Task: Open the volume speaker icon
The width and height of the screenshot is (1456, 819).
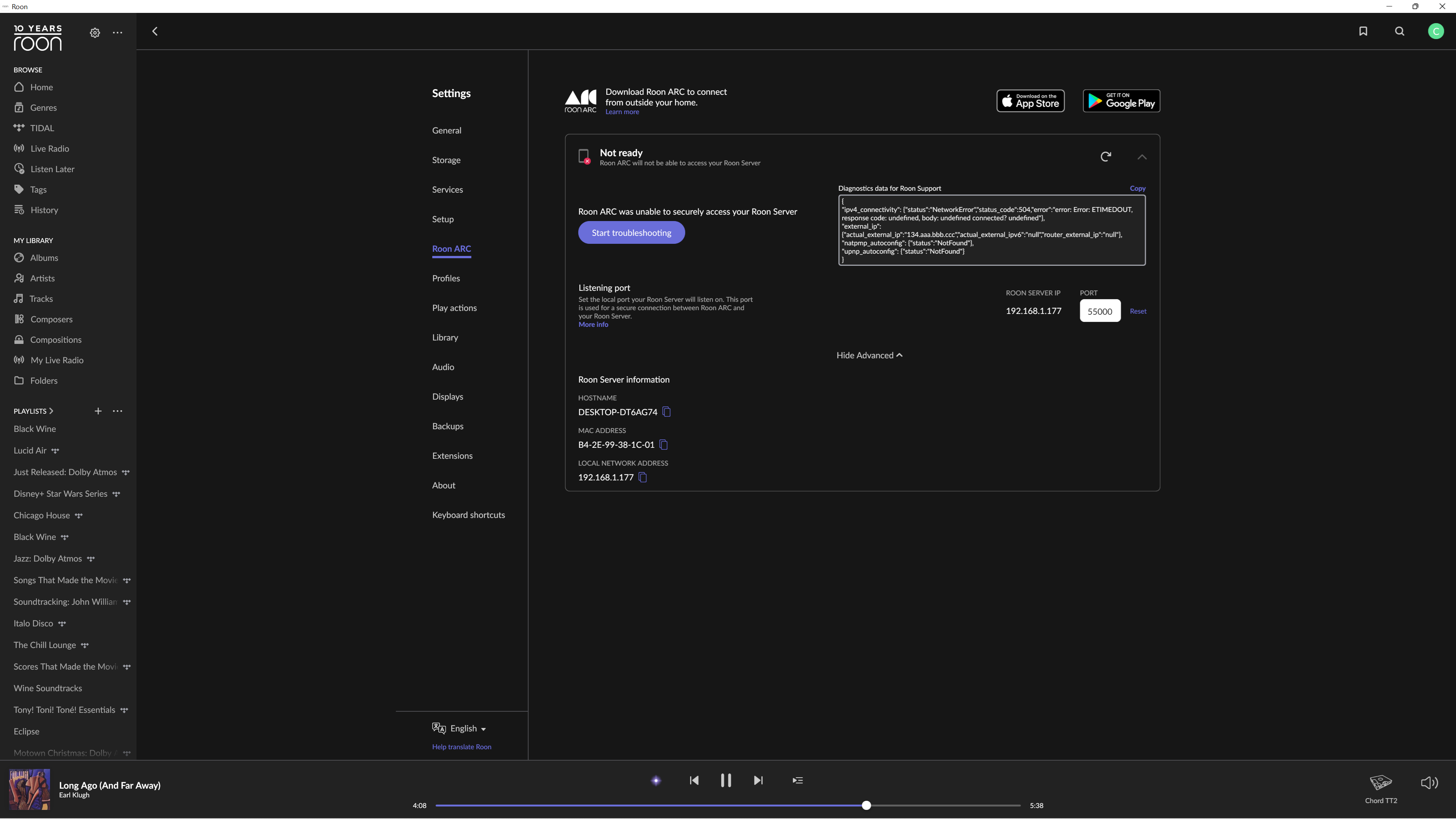Action: click(x=1429, y=783)
